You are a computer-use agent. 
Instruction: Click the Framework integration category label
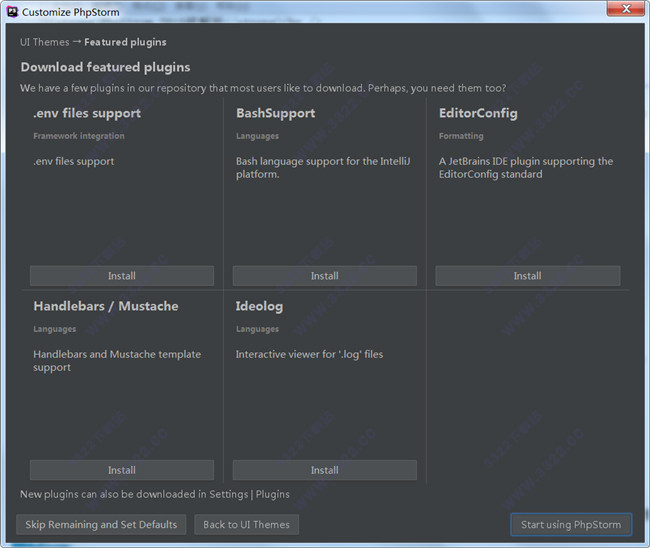coord(79,136)
